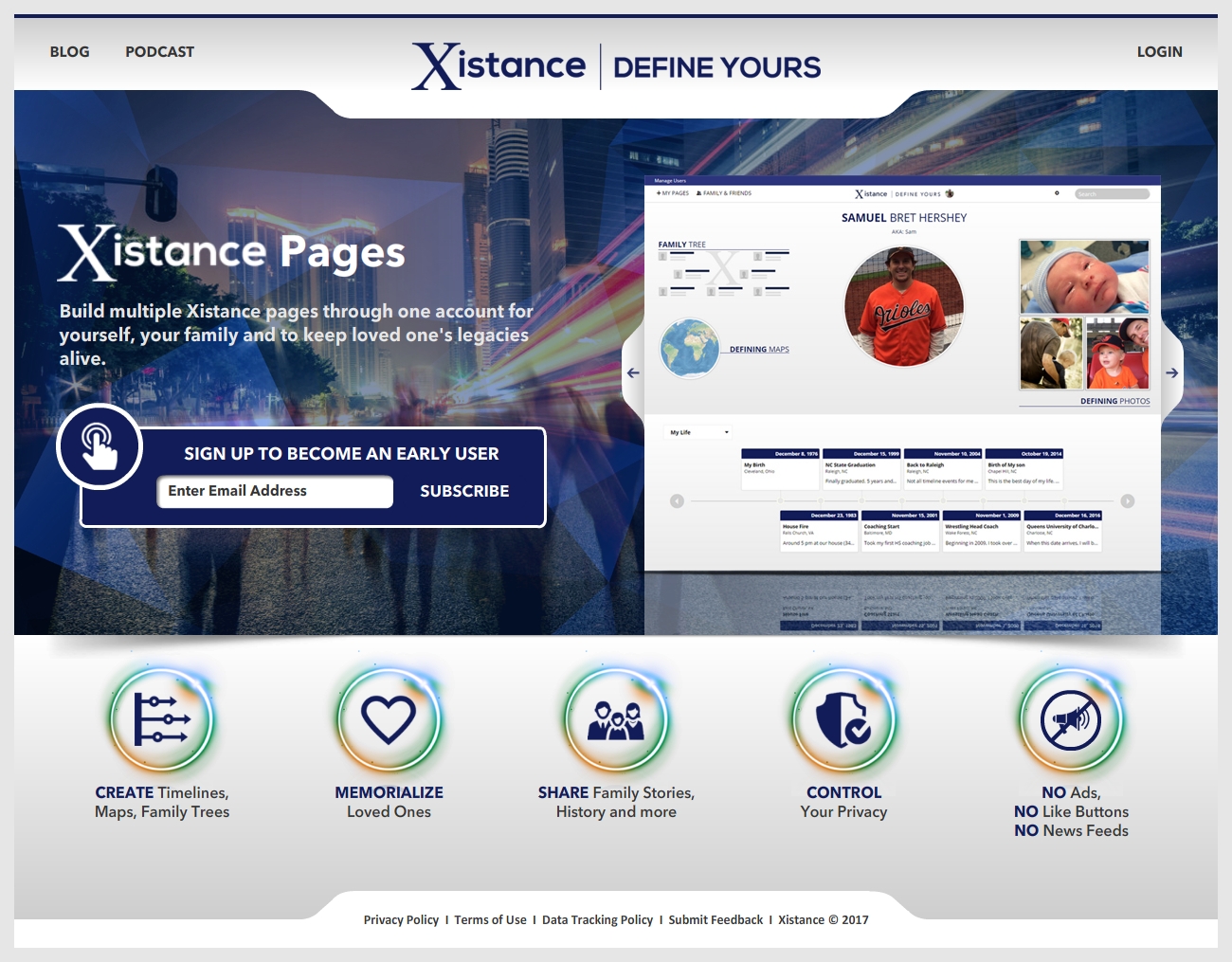This screenshot has width=1232, height=962.
Task: Click the Submit Feedback link
Action: point(716,920)
